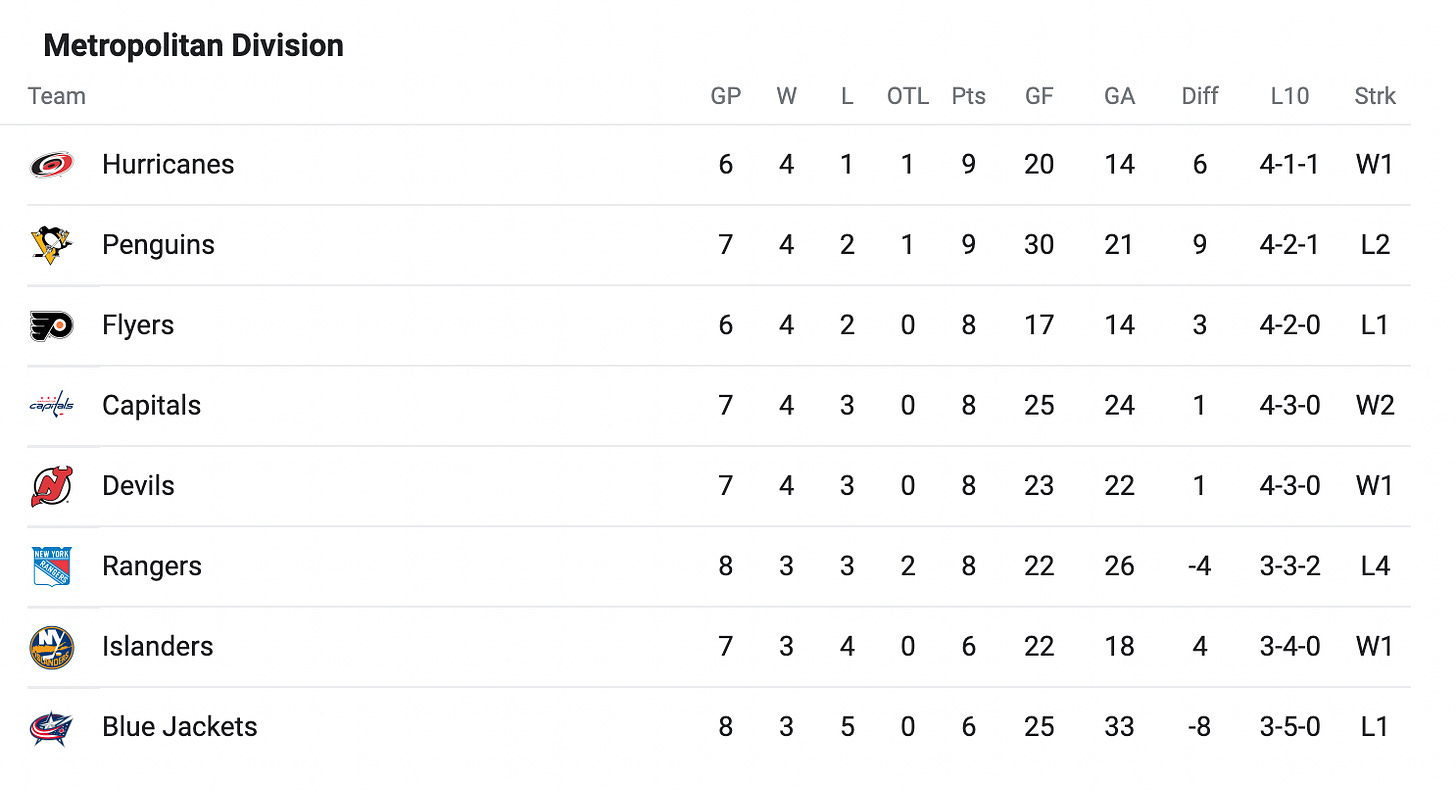Click the Metropolitan Division heading
This screenshot has height=792, width=1456.
[194, 46]
